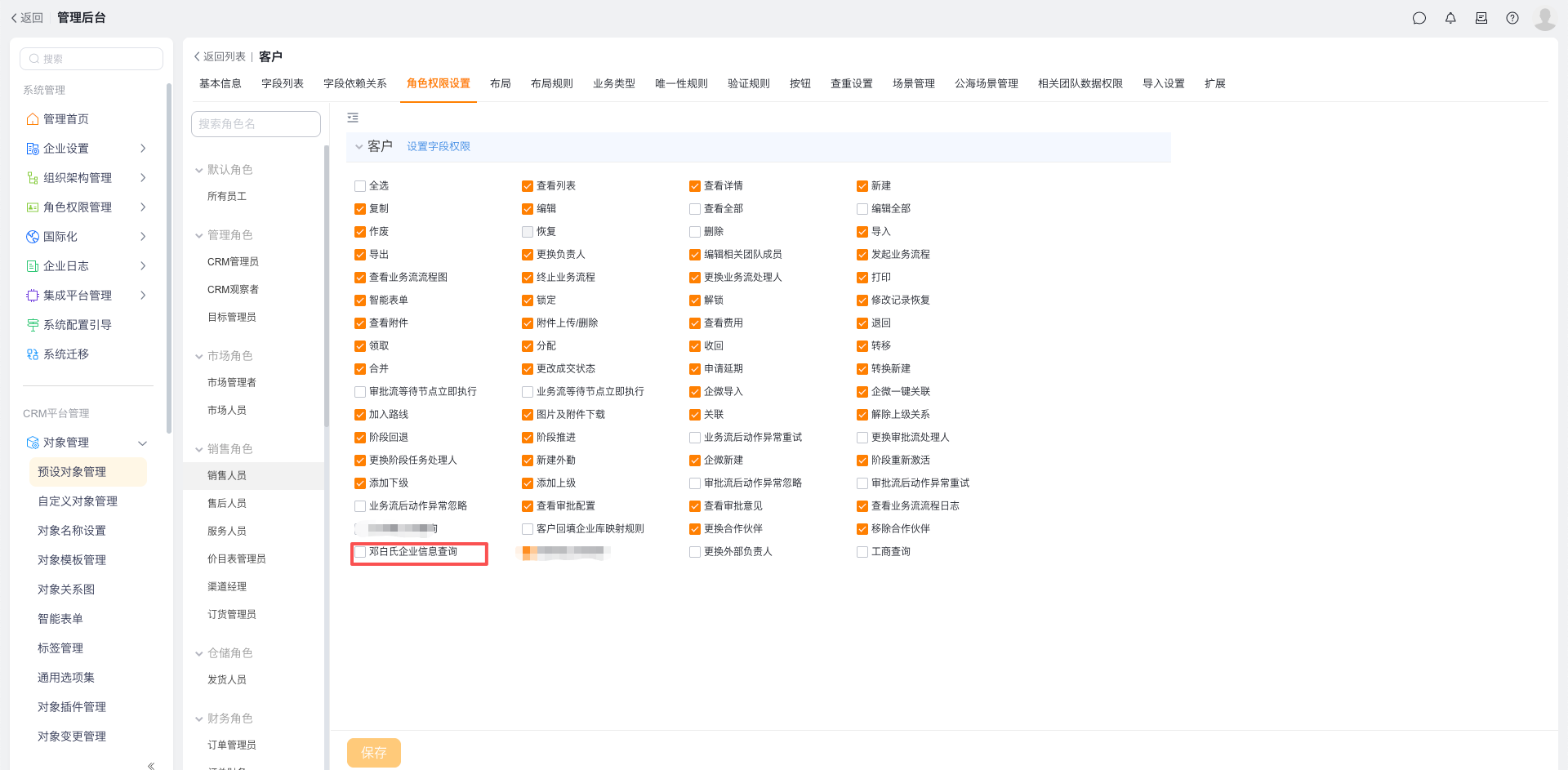Click the 系统迁移 sidebar icon
The width and height of the screenshot is (1568, 770).
tap(33, 354)
